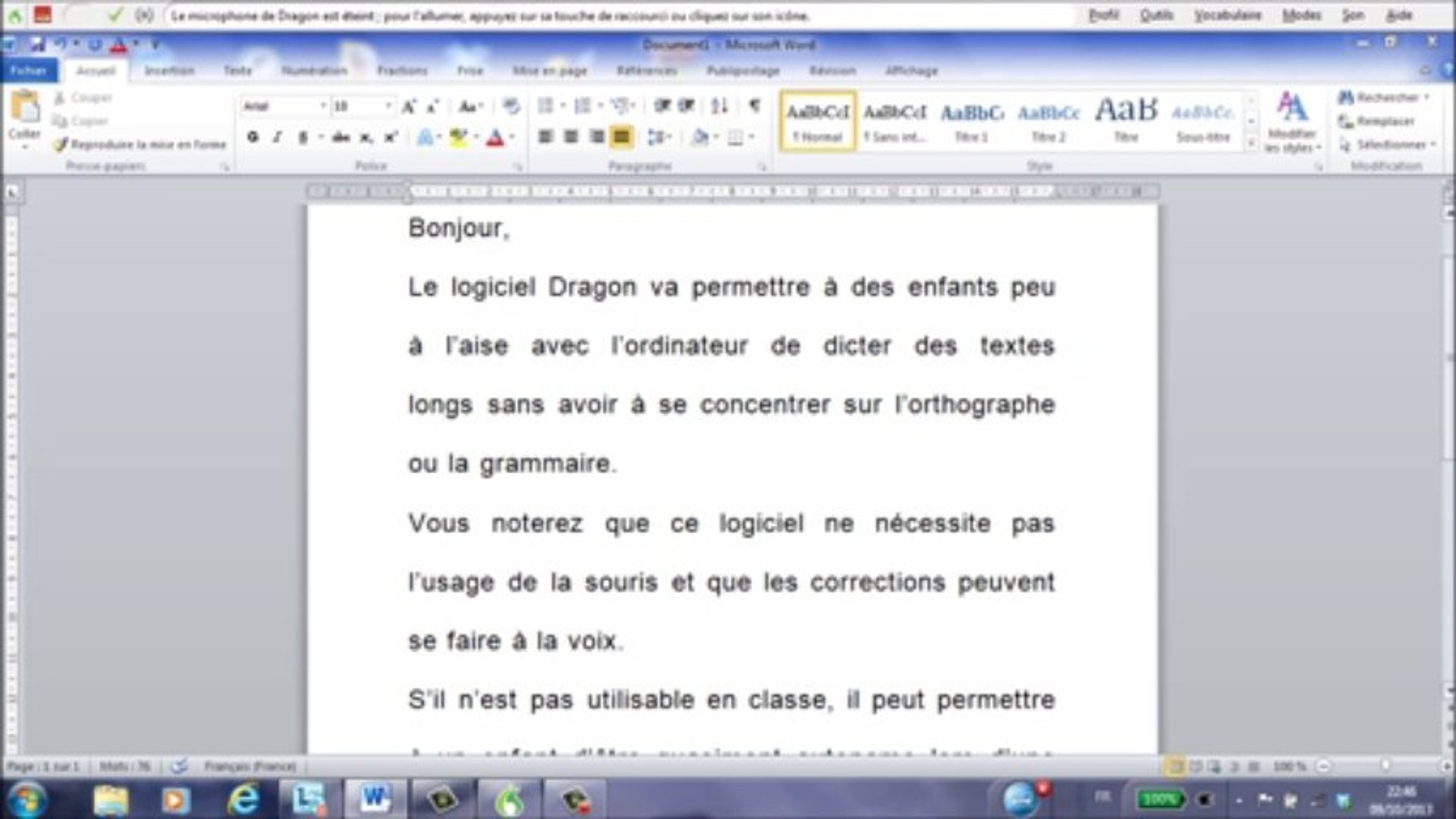
Task: Click the Coller paste button
Action: pyautogui.click(x=24, y=118)
